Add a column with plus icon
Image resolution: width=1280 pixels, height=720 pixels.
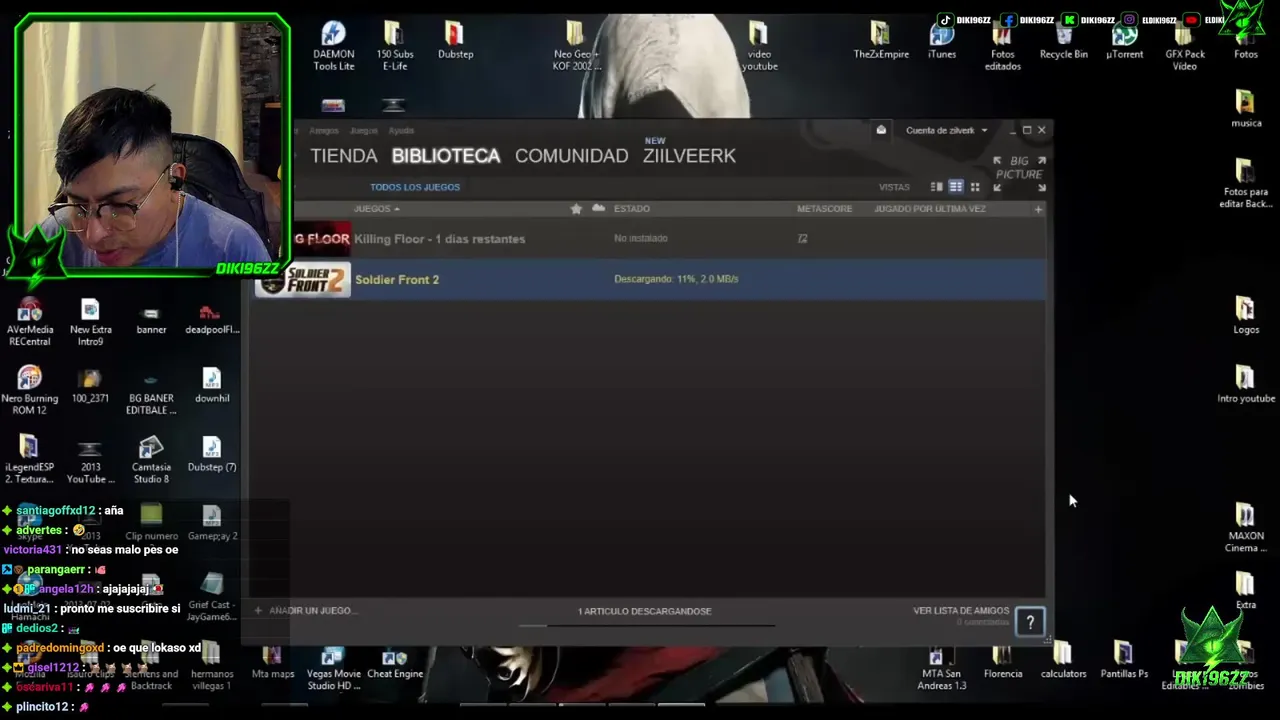click(1038, 209)
